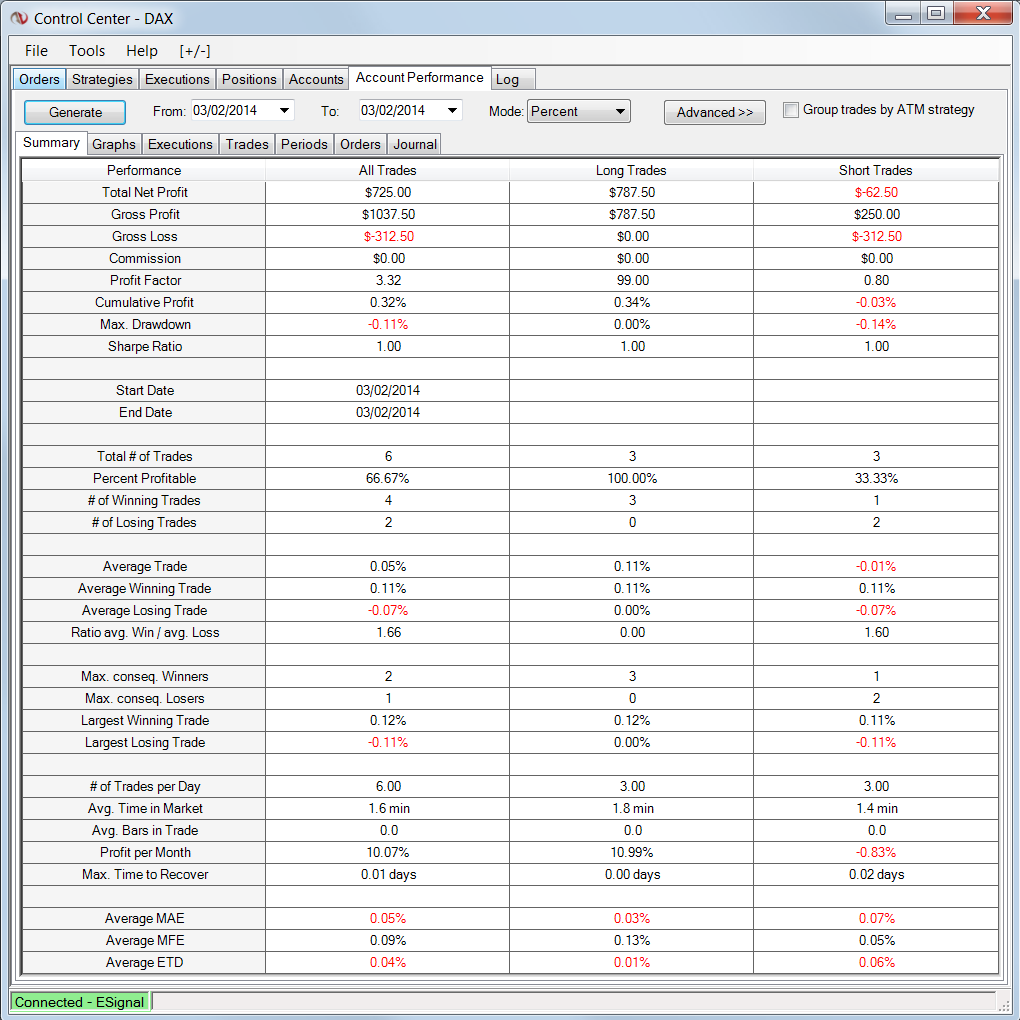Switch to the Accounts tab

pos(316,79)
